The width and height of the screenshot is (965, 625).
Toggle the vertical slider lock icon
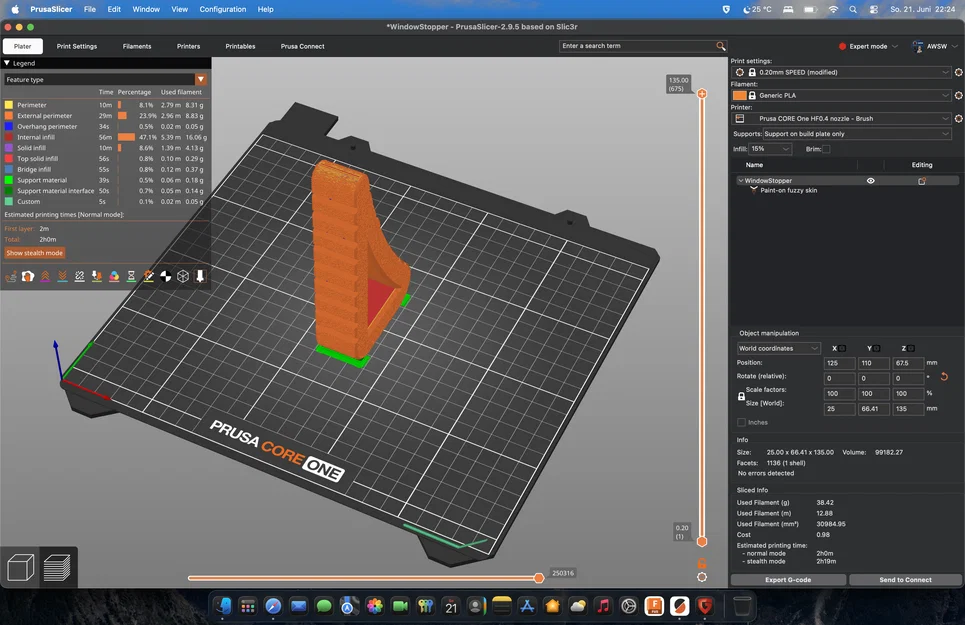(702, 563)
